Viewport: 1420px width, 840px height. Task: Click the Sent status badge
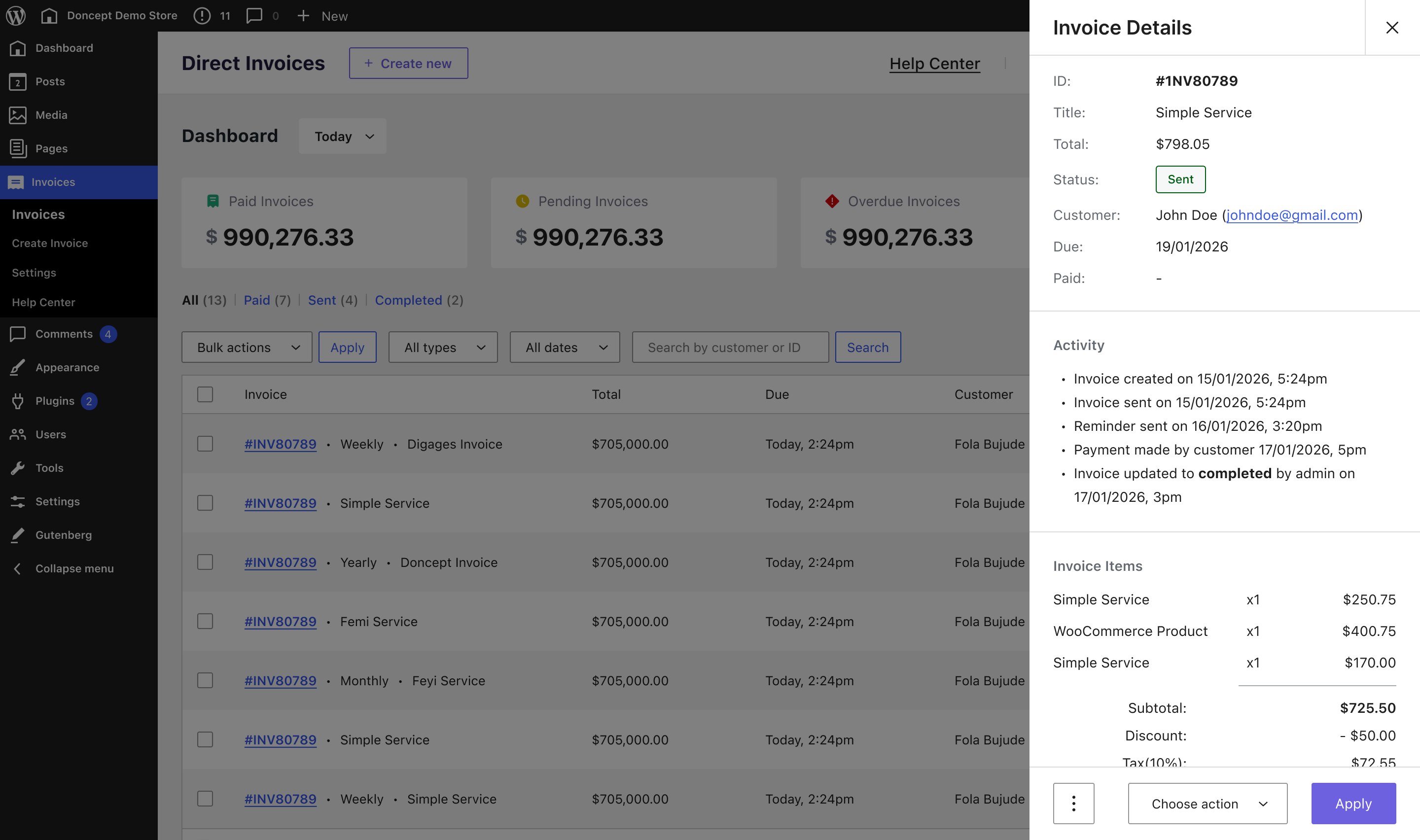pyautogui.click(x=1180, y=179)
